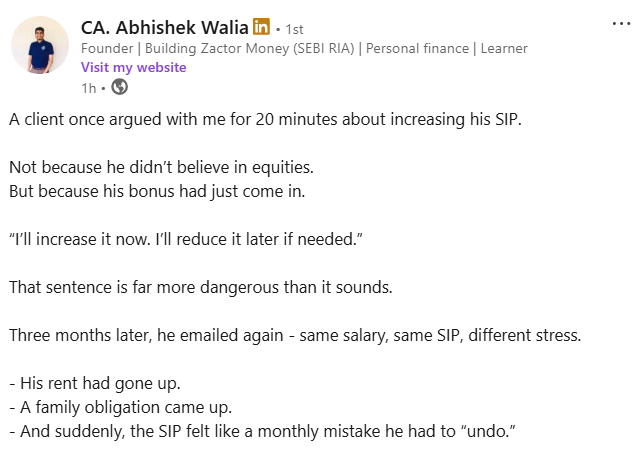
Task: Click the line 'But because his bonus had just come in'
Action: pos(155,189)
